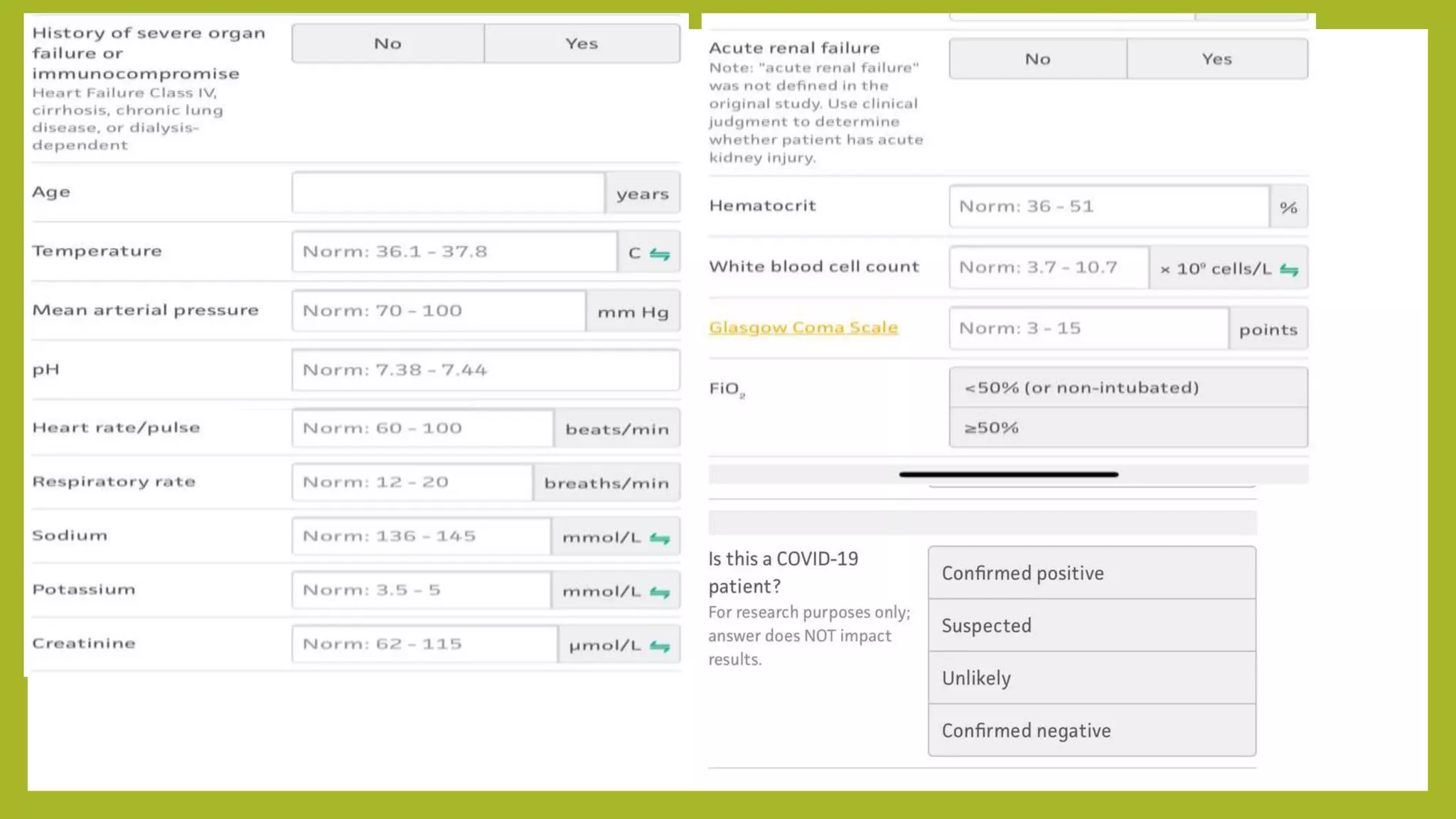Switch temperature unit with the green arrows
The image size is (1456, 819).
coord(659,254)
